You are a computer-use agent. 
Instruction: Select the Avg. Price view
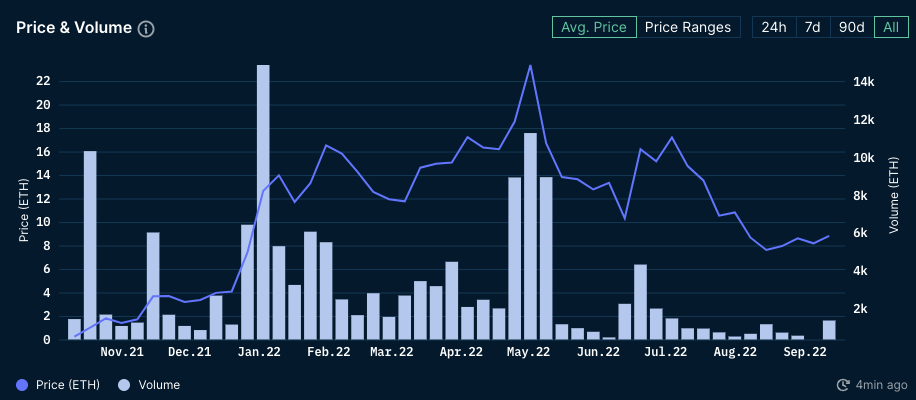(x=594, y=27)
